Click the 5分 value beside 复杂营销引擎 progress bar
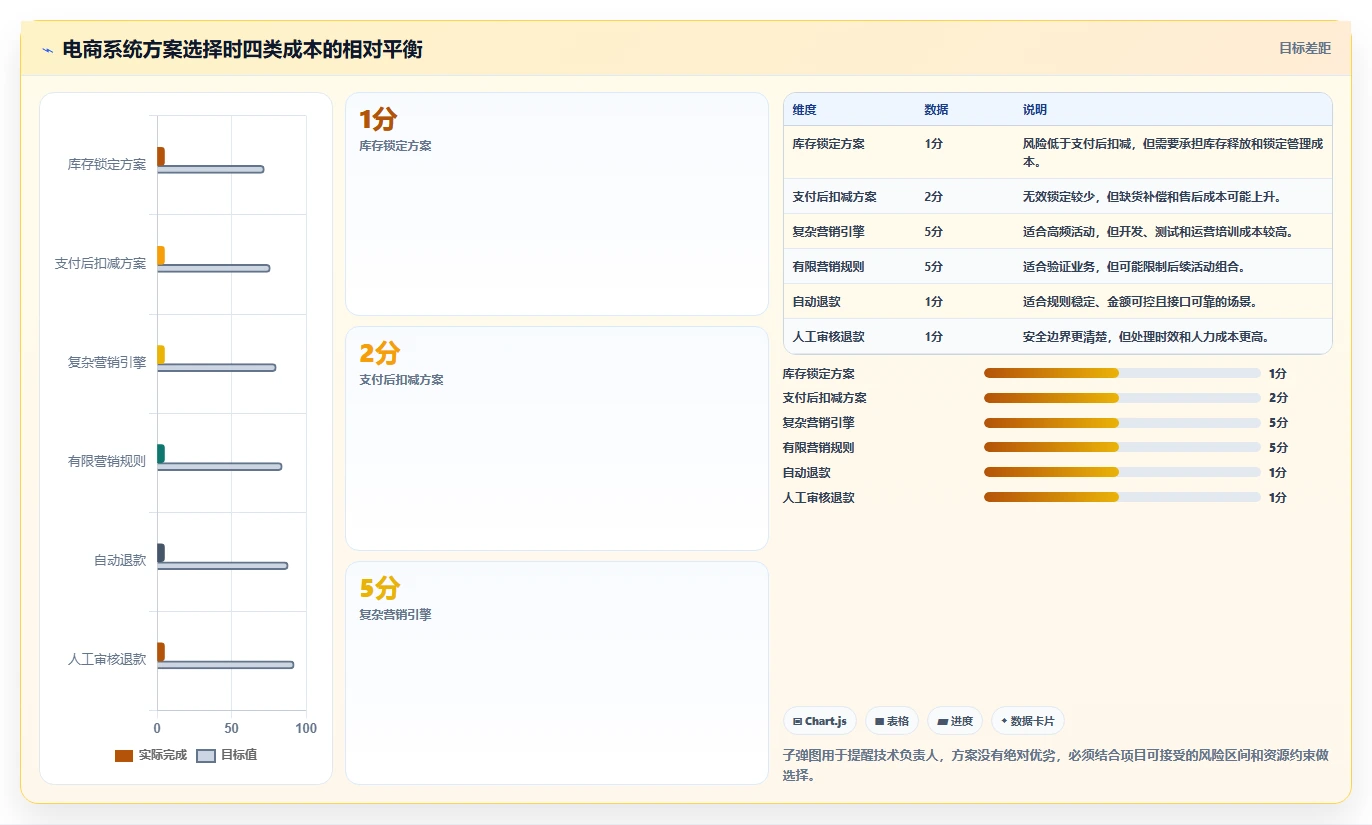This screenshot has width=1372, height=825. (1277, 422)
